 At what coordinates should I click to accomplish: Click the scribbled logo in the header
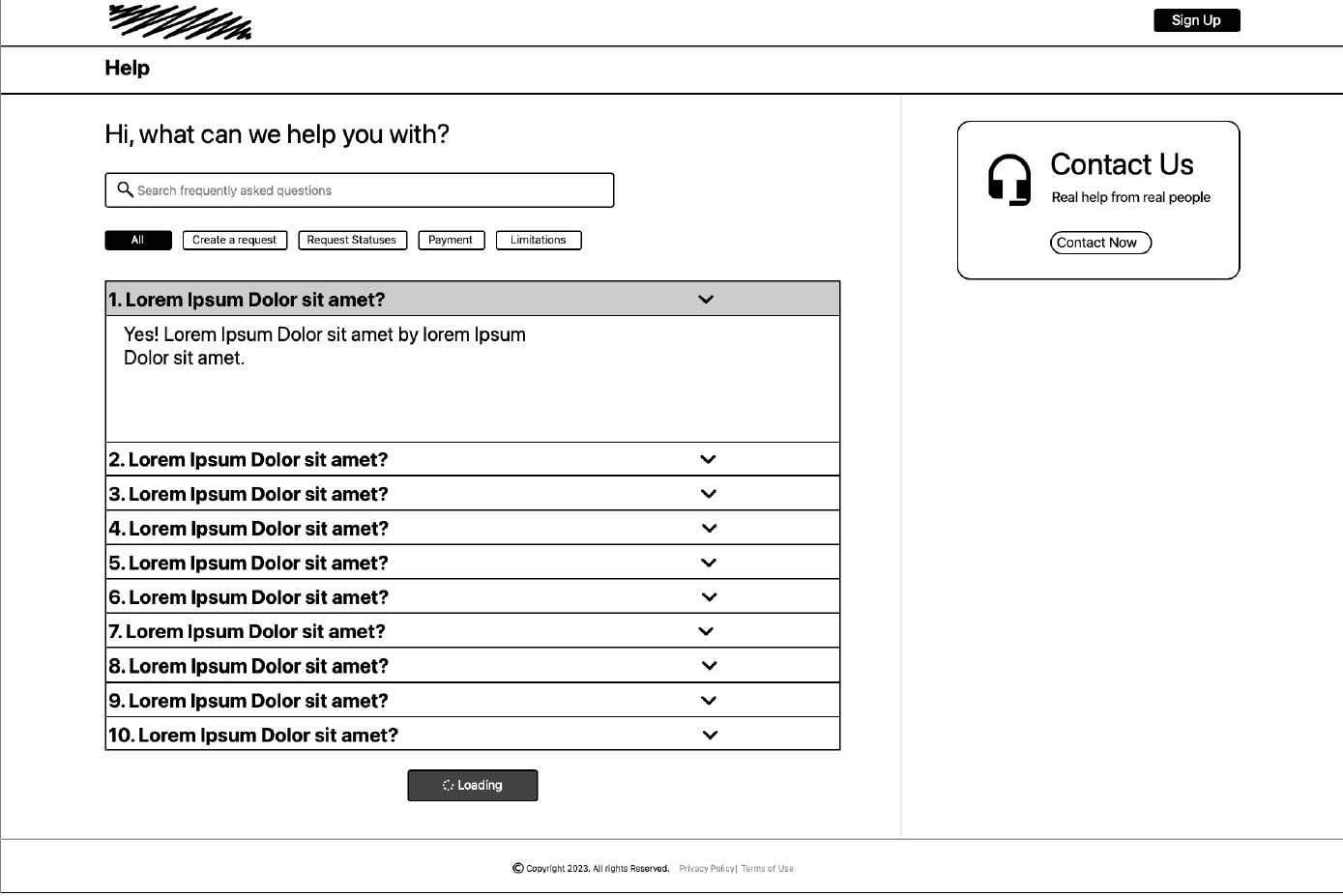(x=180, y=22)
